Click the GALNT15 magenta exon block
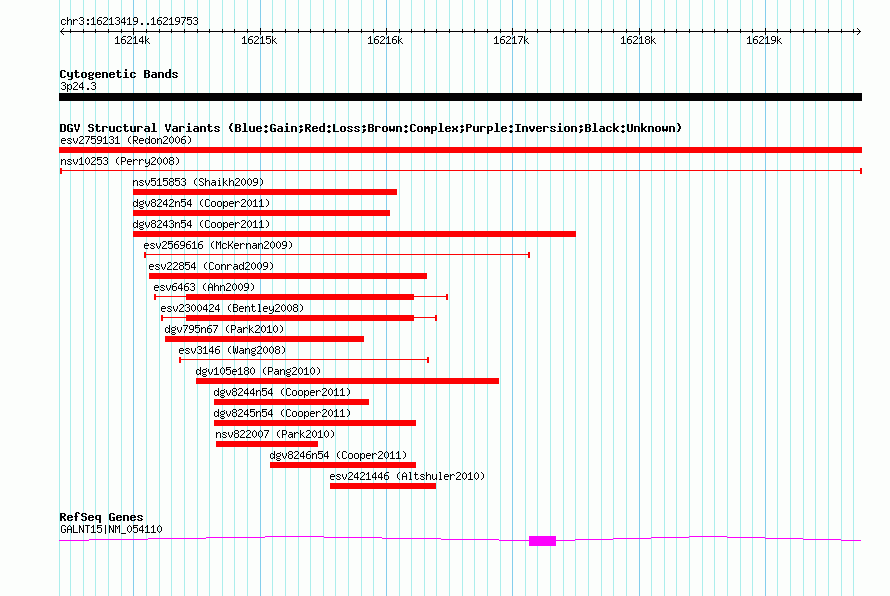The height and width of the screenshot is (596, 890). click(542, 541)
